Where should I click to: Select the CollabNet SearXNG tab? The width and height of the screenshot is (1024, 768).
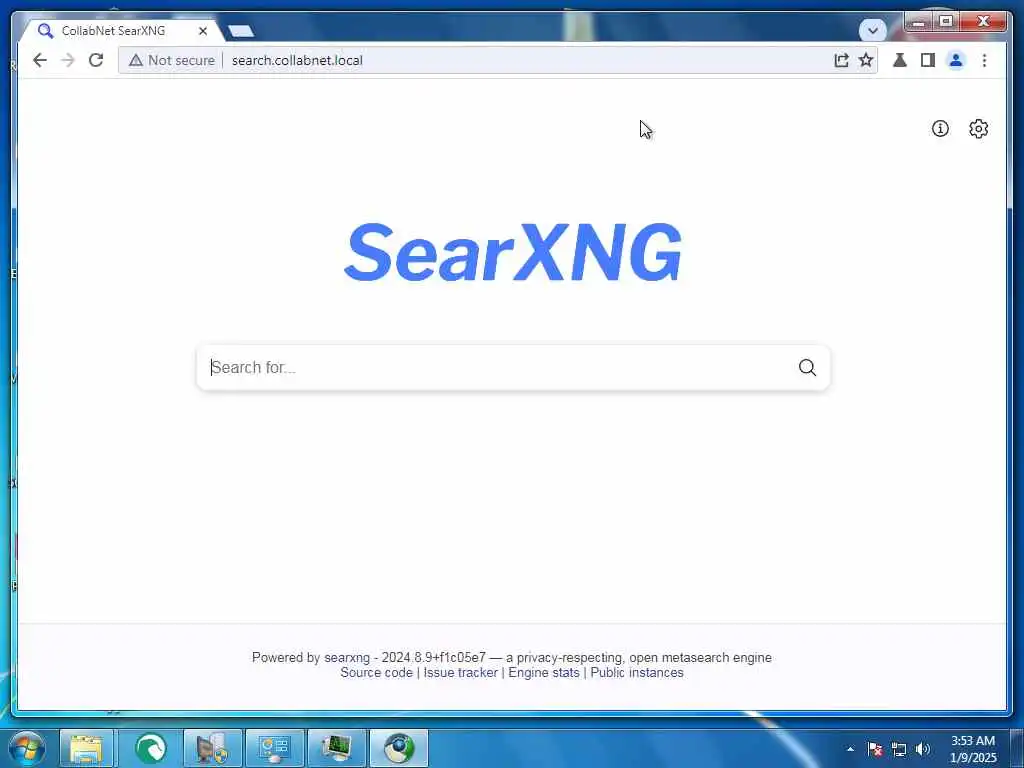click(x=114, y=31)
